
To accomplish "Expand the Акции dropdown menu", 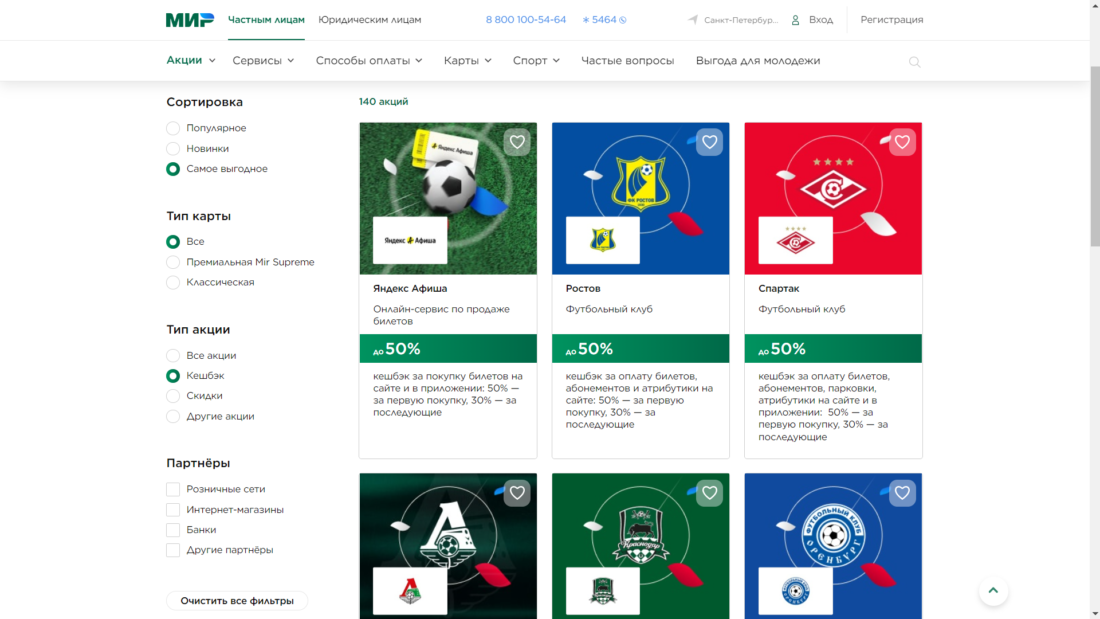I will [190, 61].
